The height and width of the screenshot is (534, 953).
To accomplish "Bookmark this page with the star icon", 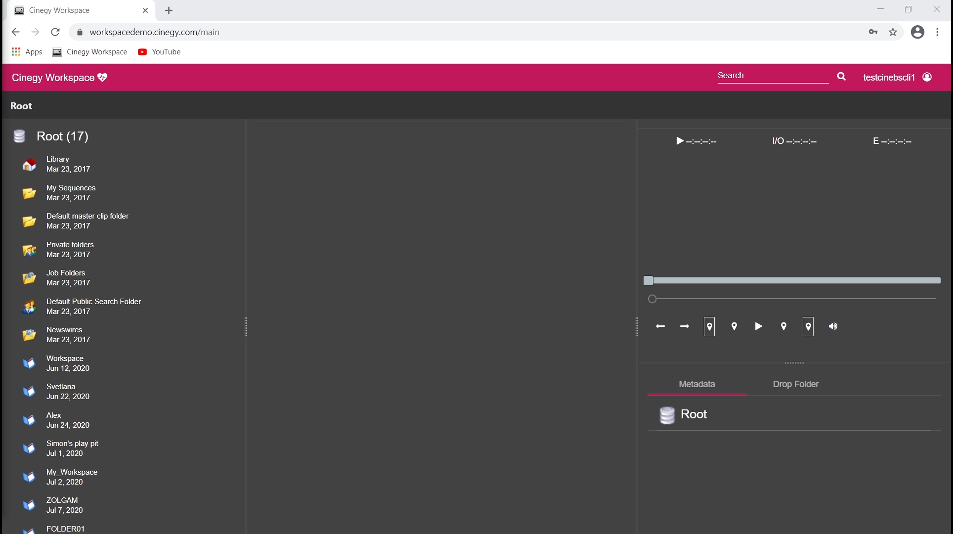I will click(x=892, y=32).
